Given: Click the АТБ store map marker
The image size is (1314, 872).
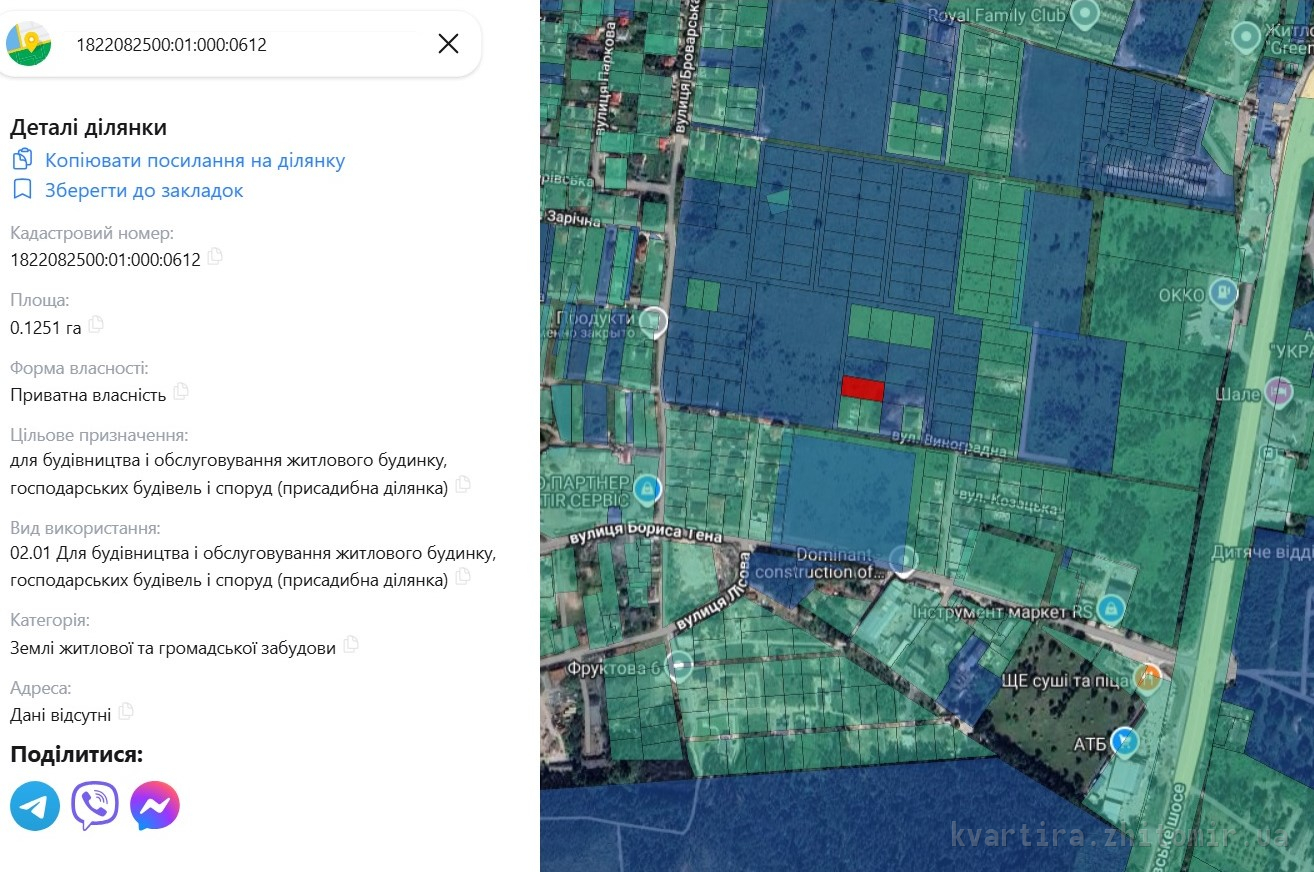Looking at the screenshot, I should 1126,741.
